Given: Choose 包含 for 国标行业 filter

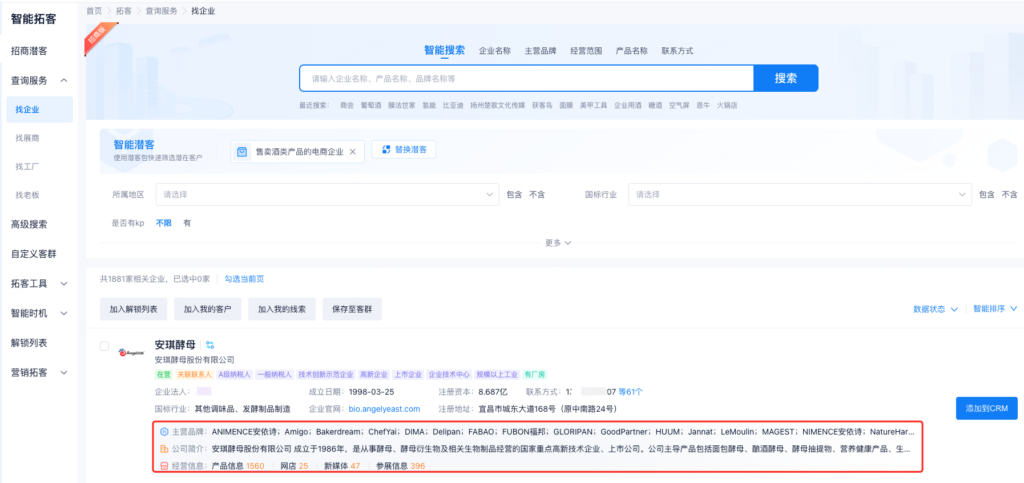Looking at the screenshot, I should tap(986, 194).
